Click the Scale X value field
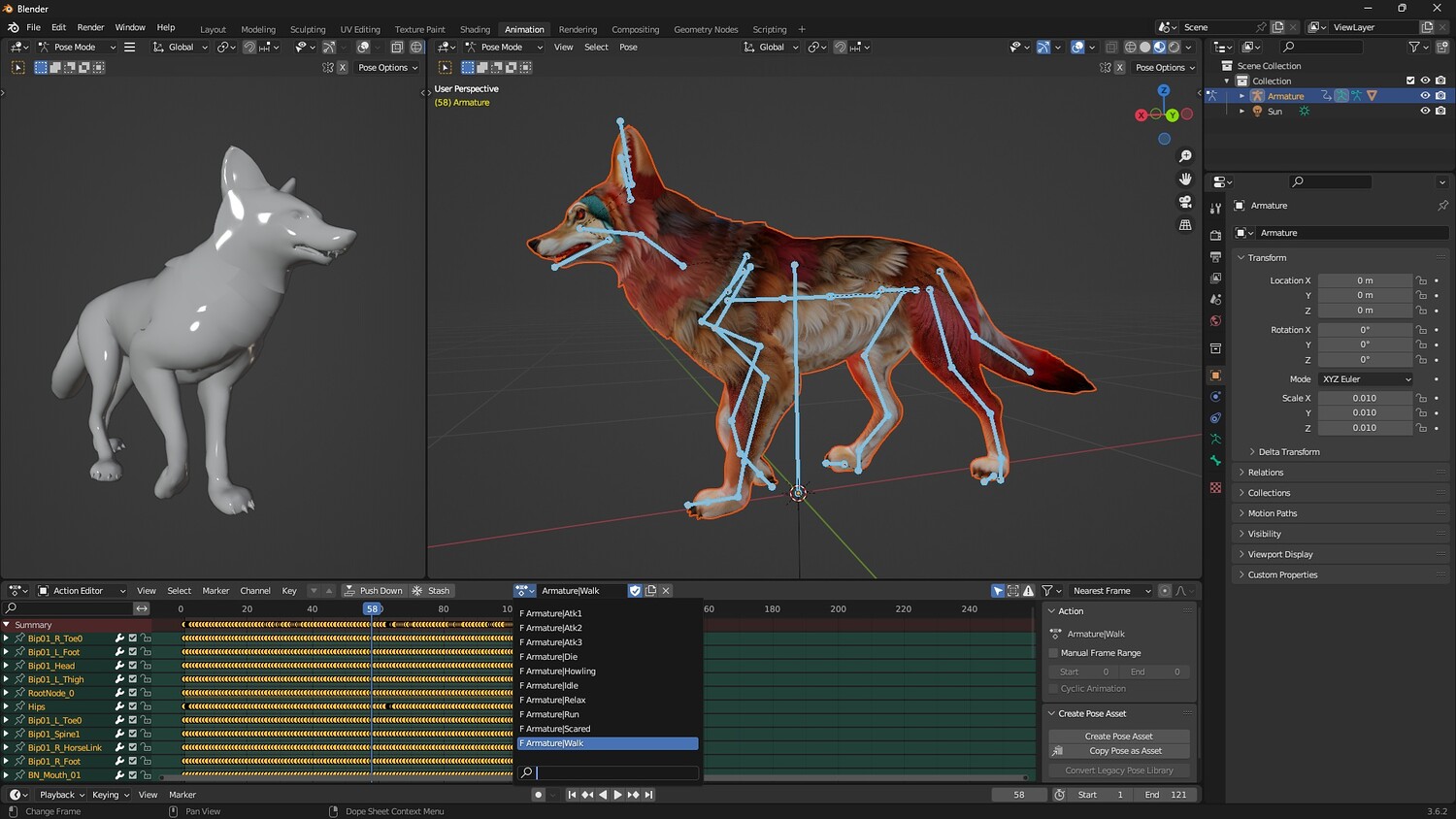This screenshot has width=1456, height=819. click(1365, 398)
